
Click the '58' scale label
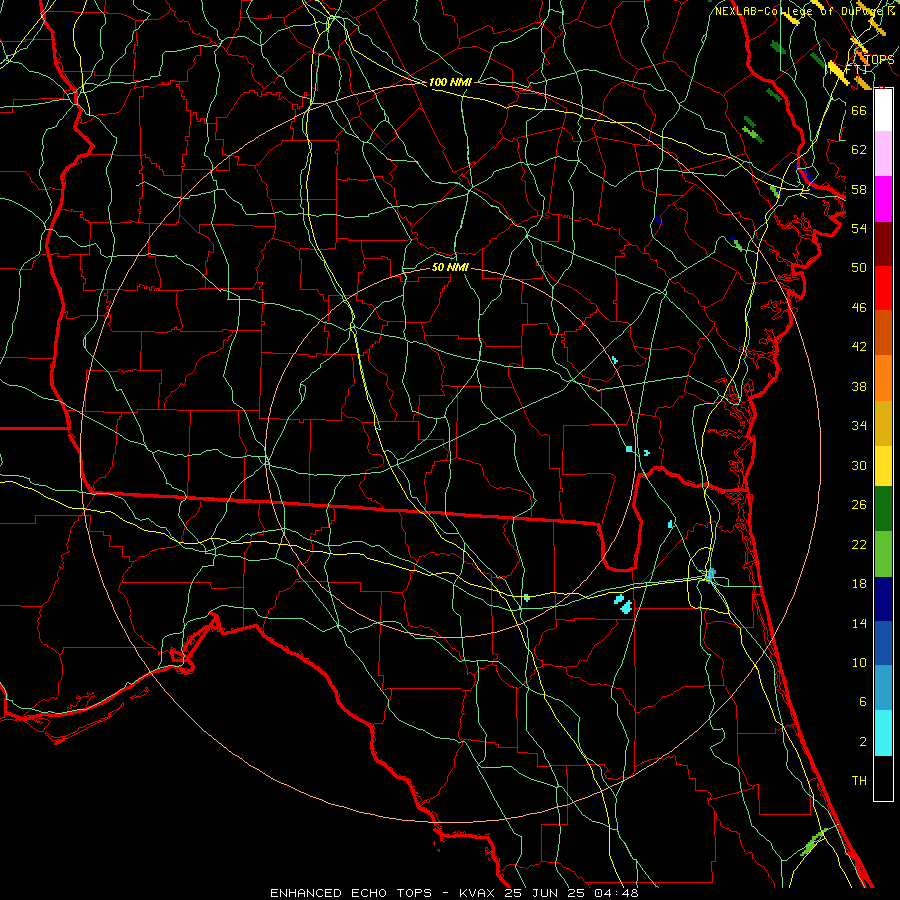coord(859,189)
